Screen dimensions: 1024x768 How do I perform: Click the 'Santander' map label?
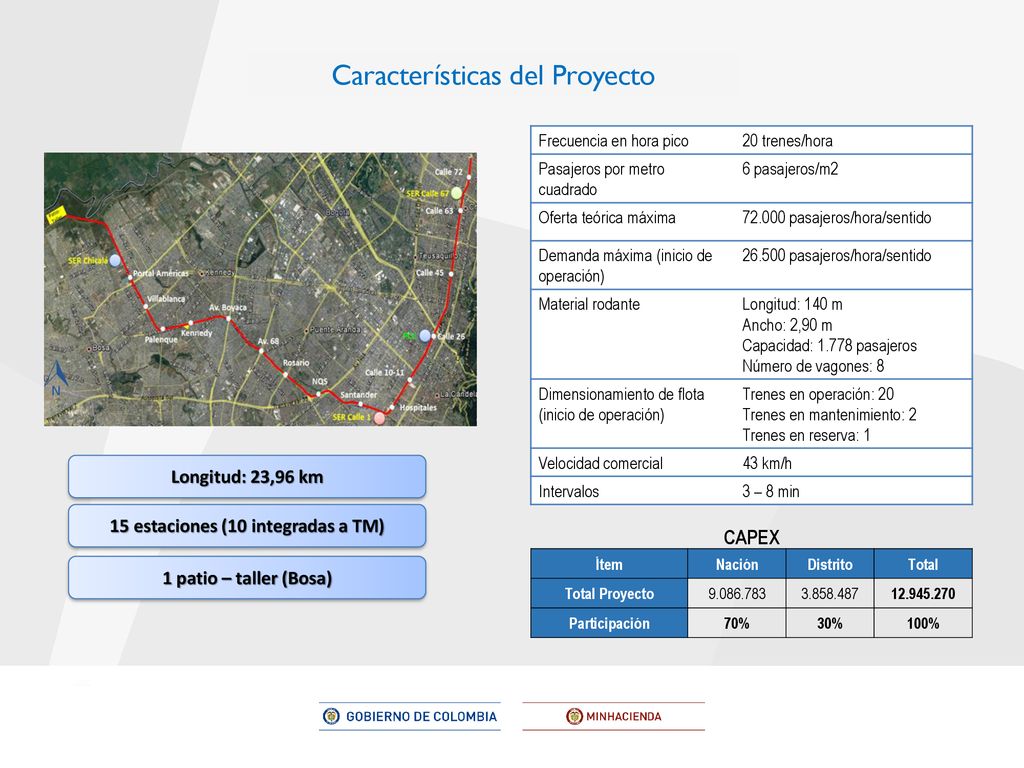click(359, 394)
